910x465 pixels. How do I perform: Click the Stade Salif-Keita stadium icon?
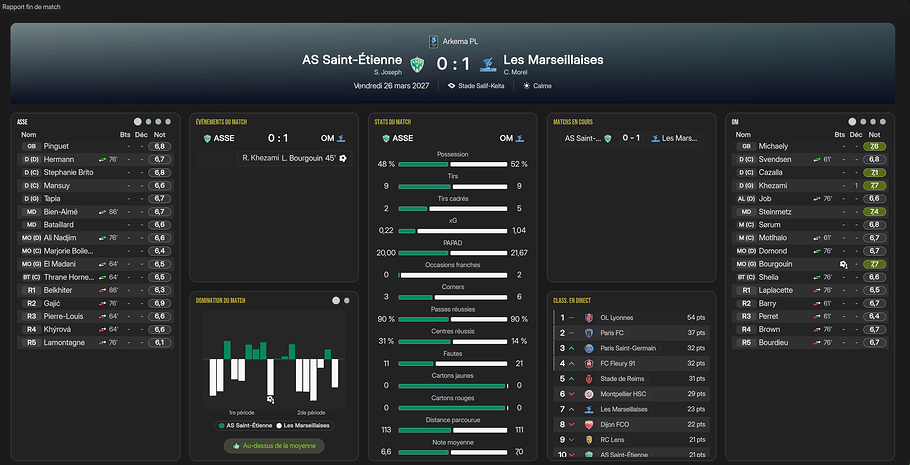[452, 86]
